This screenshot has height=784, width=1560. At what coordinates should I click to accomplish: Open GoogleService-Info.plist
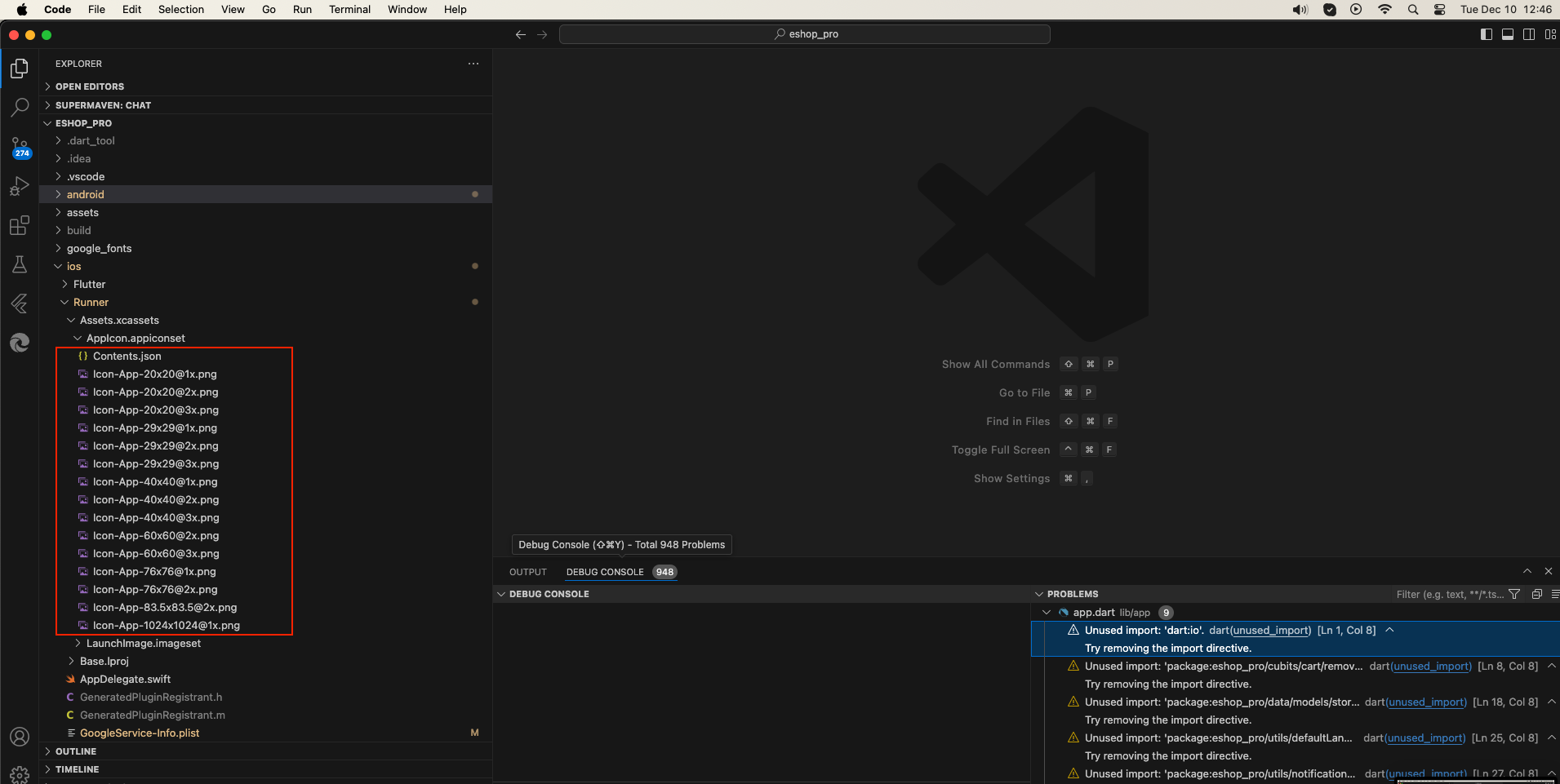[x=265, y=733]
